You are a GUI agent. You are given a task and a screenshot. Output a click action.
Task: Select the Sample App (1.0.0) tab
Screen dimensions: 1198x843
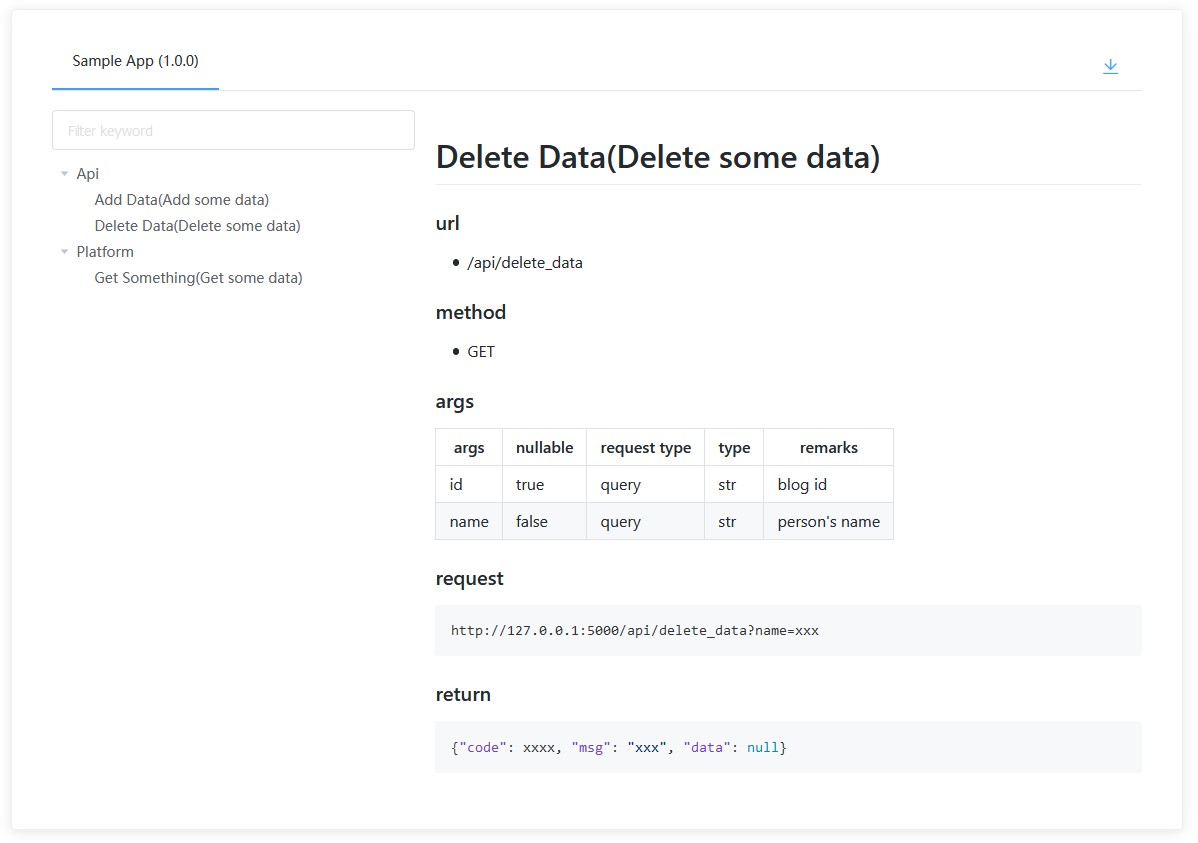tap(135, 61)
